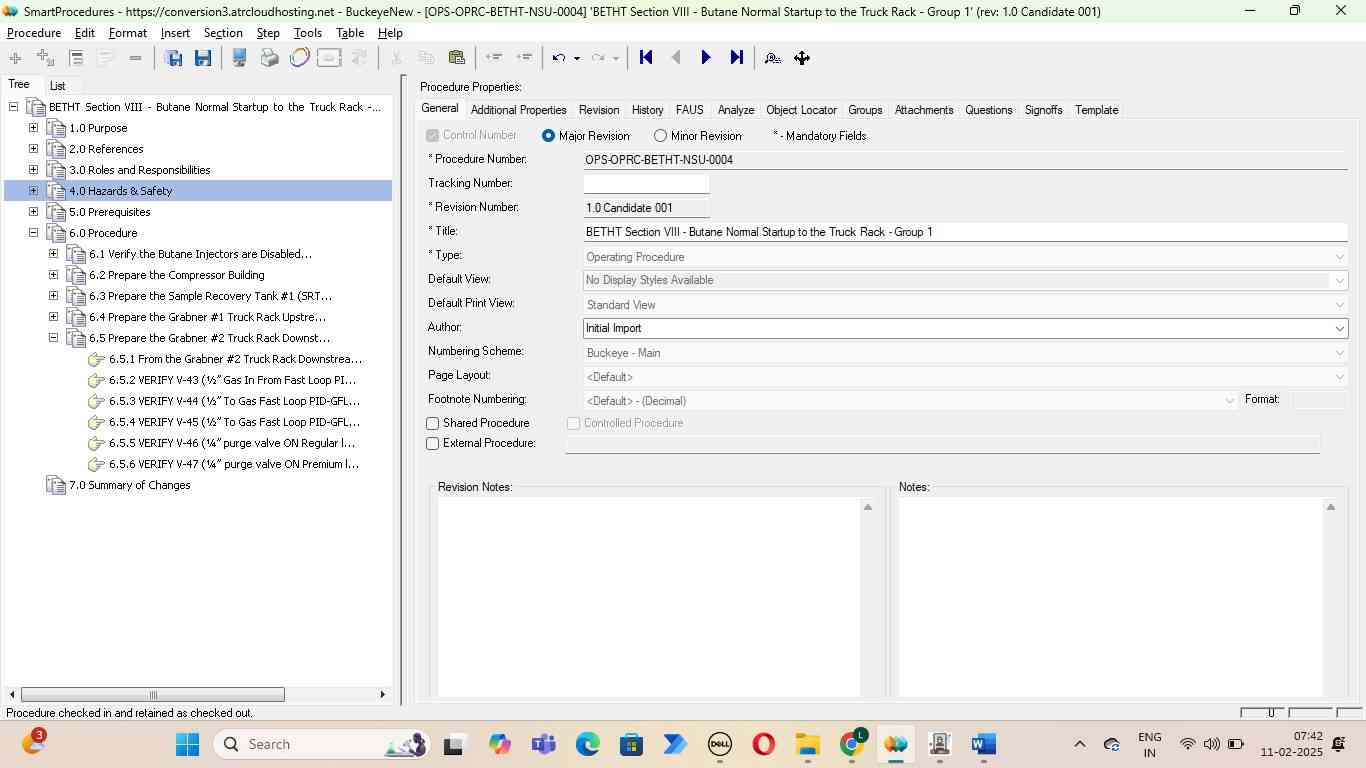The height and width of the screenshot is (768, 1366).
Task: Click the outdent arrow toolbar icon
Action: [493, 58]
